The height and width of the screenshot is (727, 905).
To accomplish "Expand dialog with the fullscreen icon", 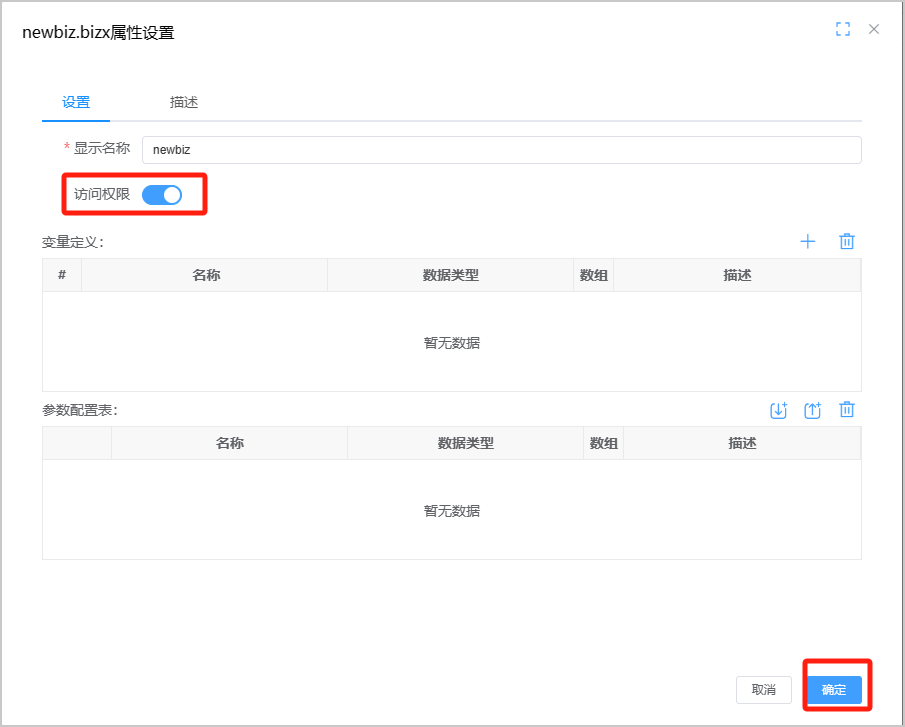I will click(x=843, y=30).
